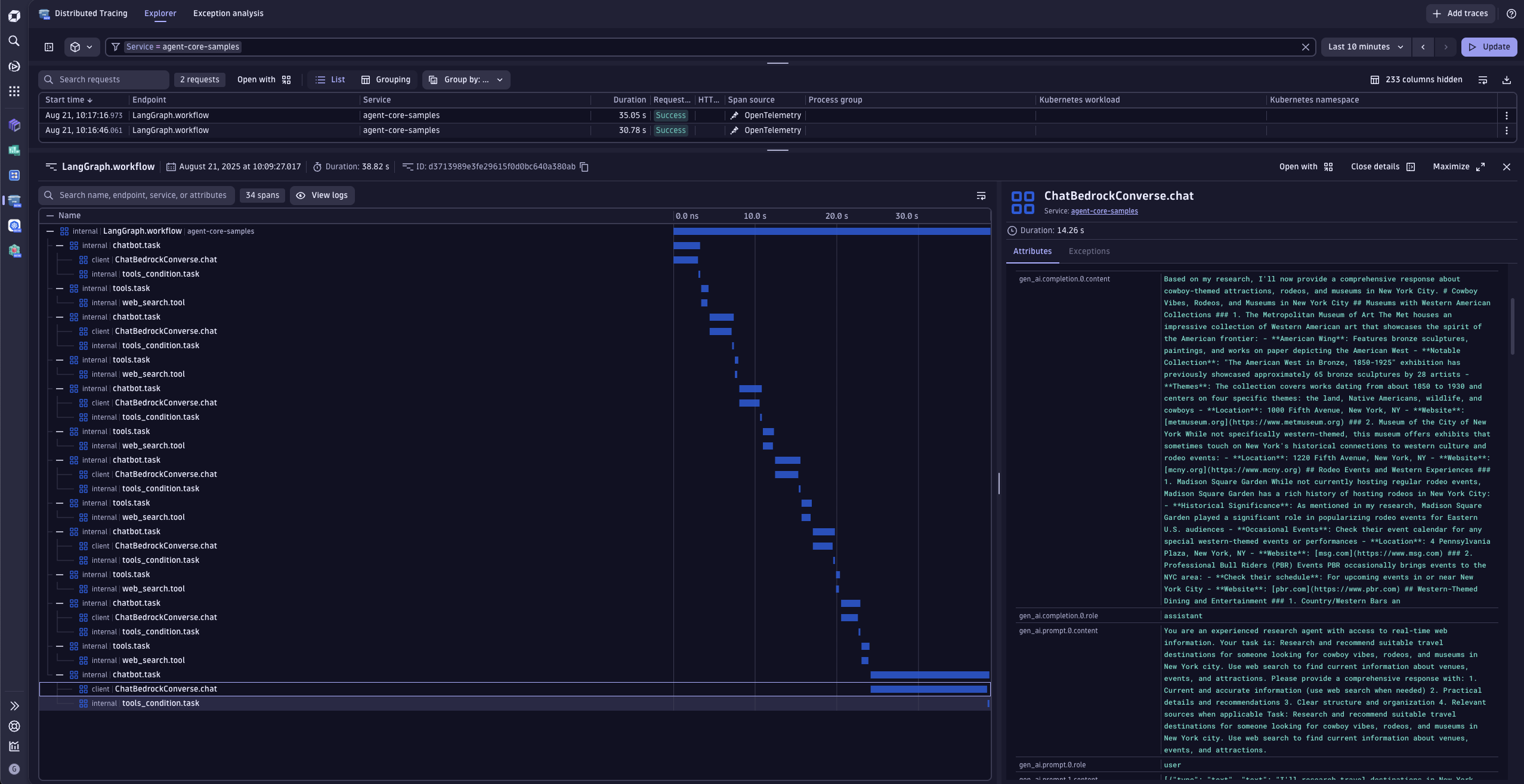The height and width of the screenshot is (784, 1524).
Task: Open the Exceptions tab in span details
Action: coord(1089,251)
